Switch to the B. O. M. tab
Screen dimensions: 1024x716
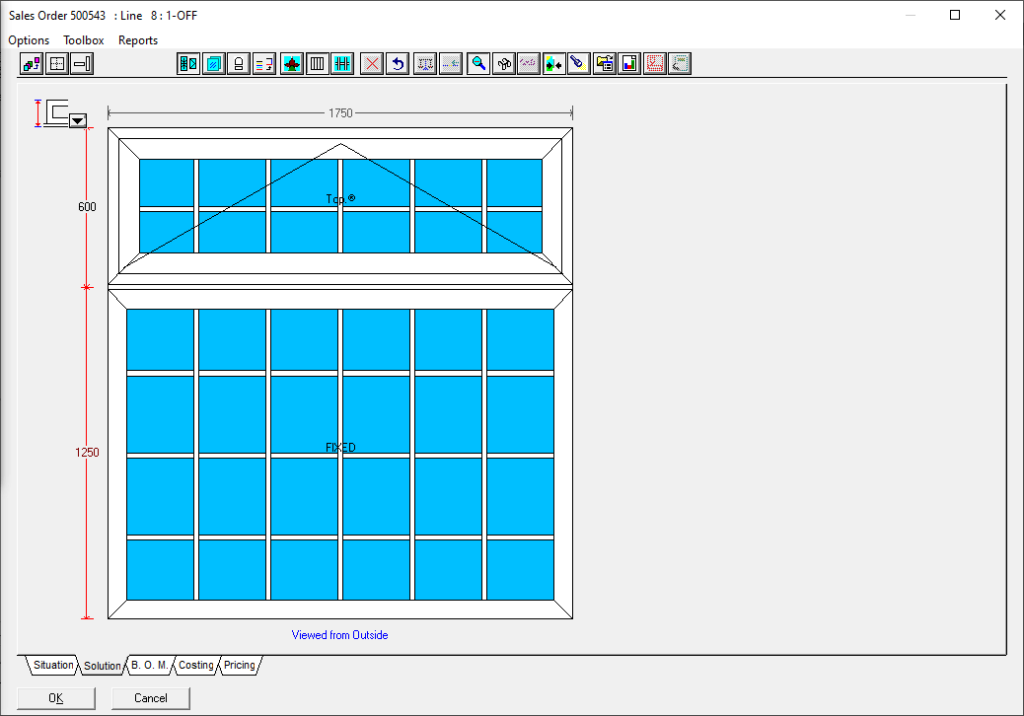tap(149, 665)
